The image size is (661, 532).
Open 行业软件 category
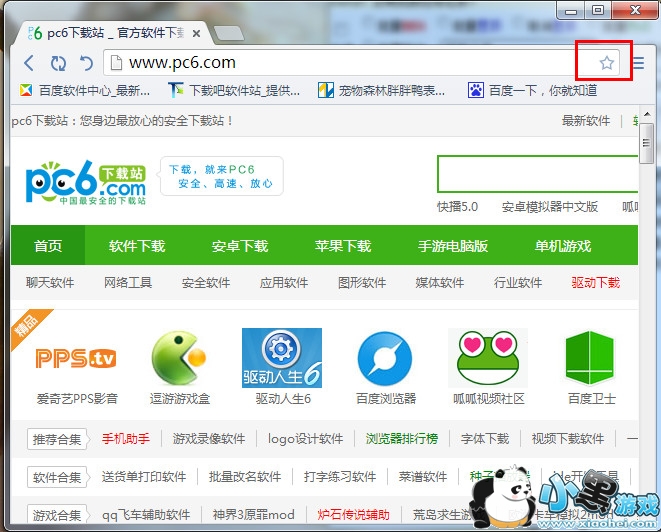click(x=518, y=282)
